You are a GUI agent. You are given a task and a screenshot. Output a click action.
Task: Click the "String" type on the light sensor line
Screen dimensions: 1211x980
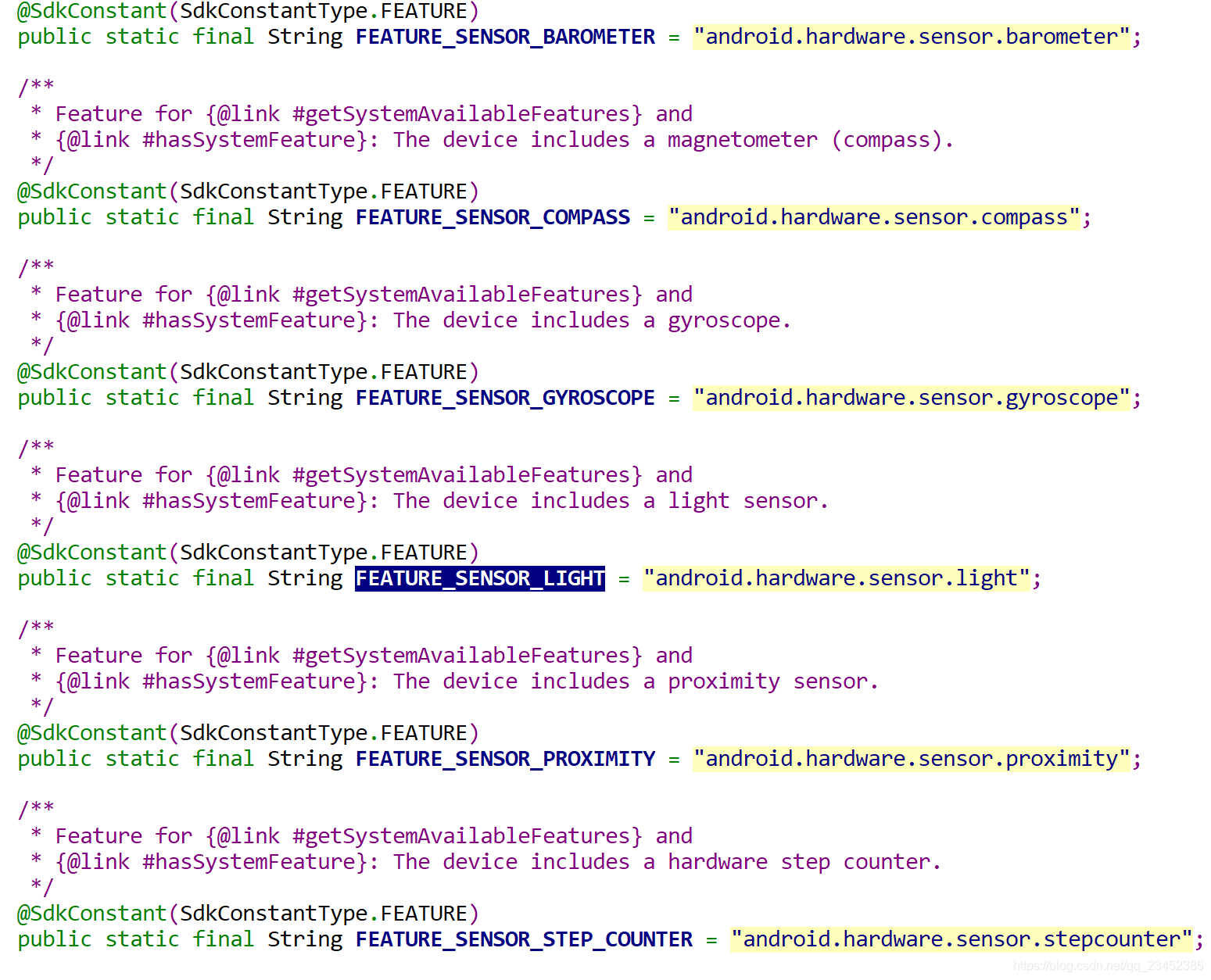[x=305, y=578]
